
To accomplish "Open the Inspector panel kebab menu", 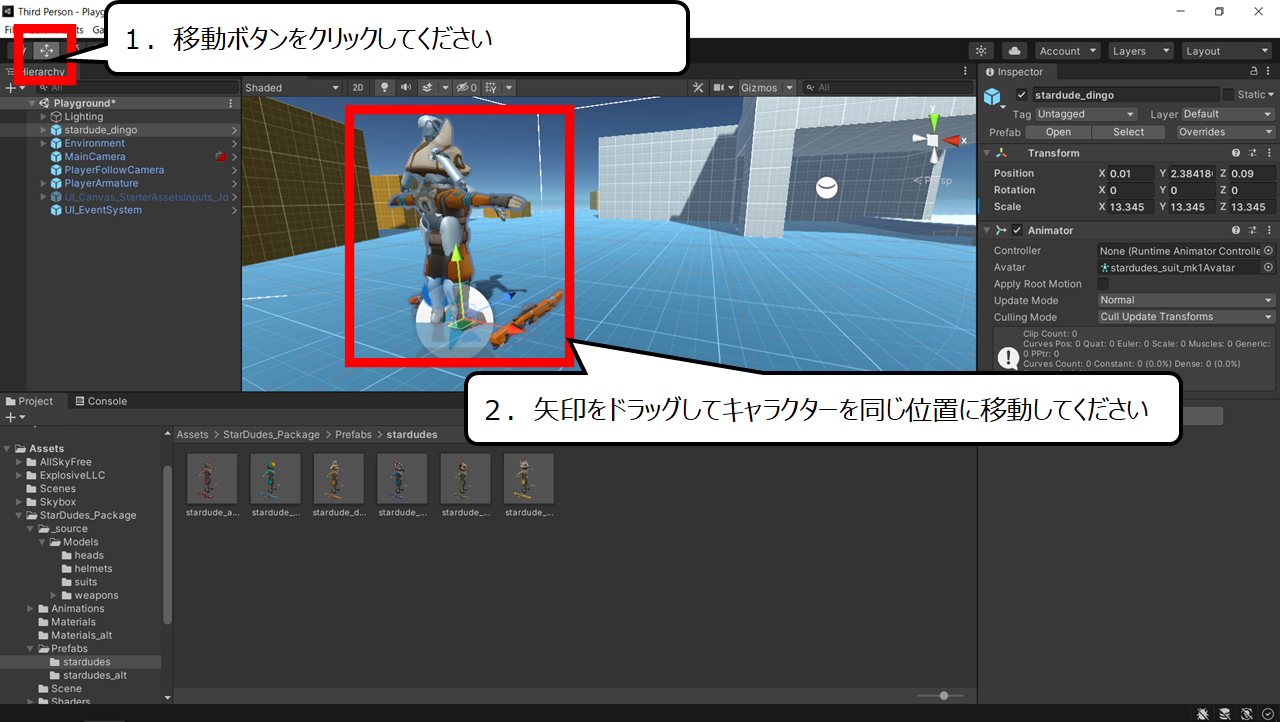I will point(1269,72).
